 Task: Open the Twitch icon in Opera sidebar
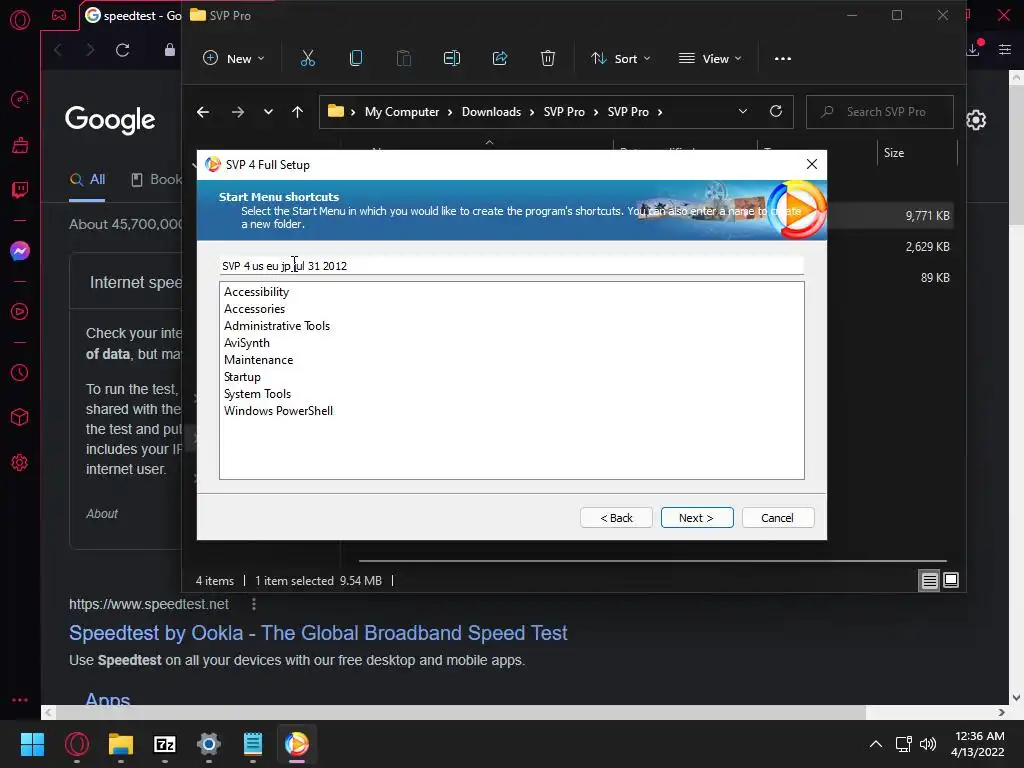pyautogui.click(x=20, y=190)
